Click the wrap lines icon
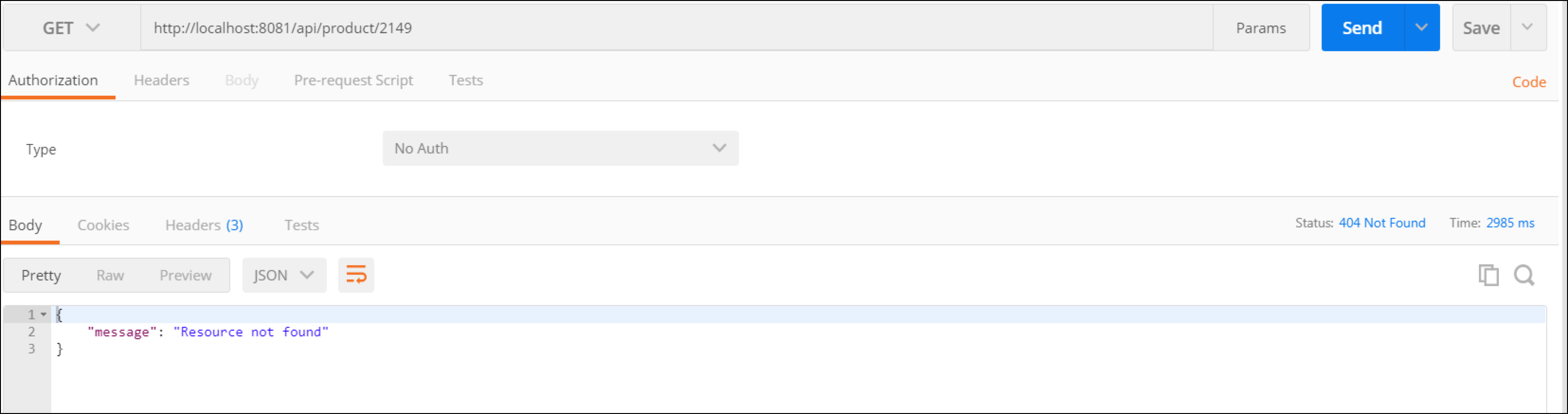 356,275
